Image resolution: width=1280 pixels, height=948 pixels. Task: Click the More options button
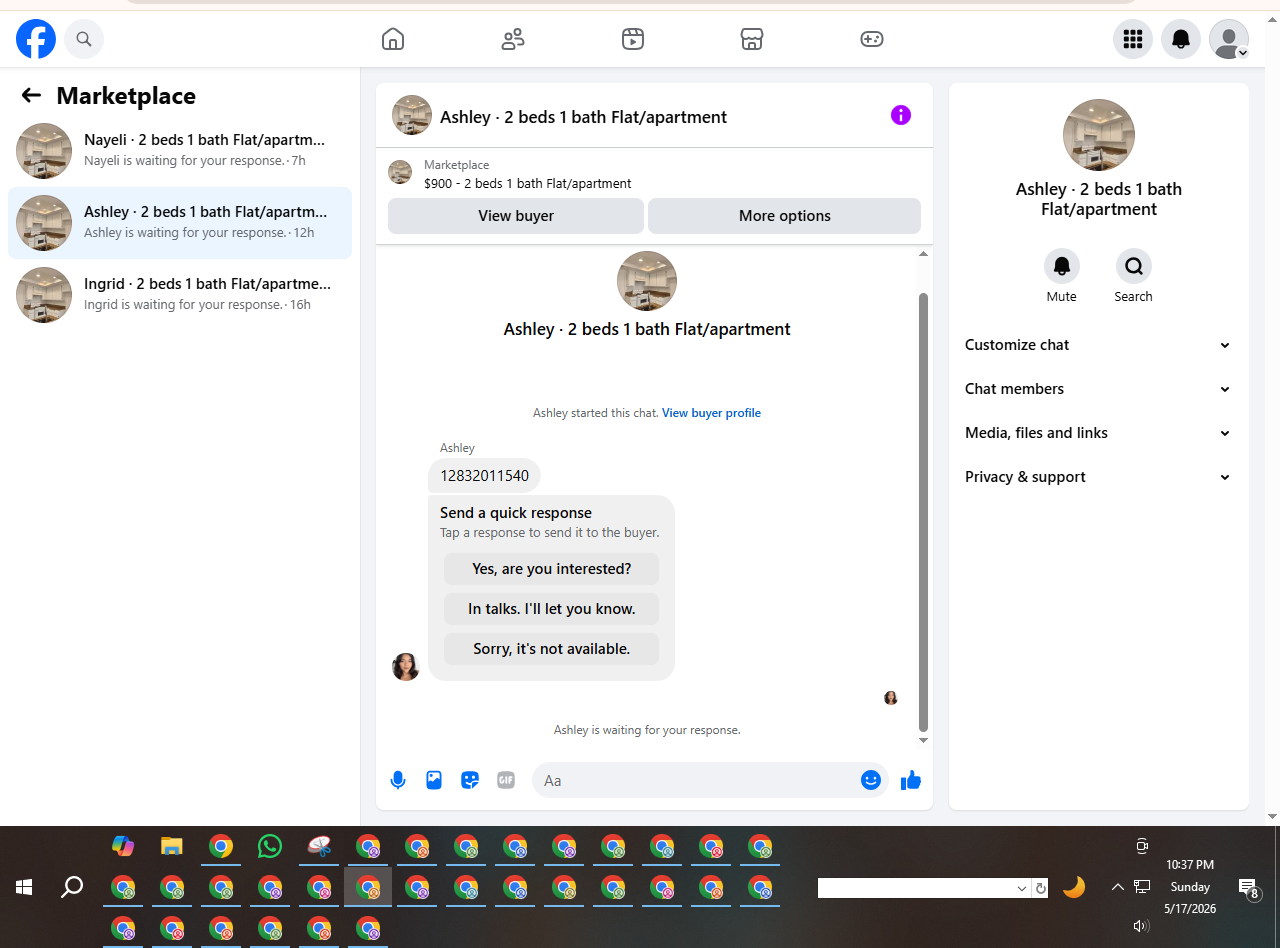coord(785,216)
